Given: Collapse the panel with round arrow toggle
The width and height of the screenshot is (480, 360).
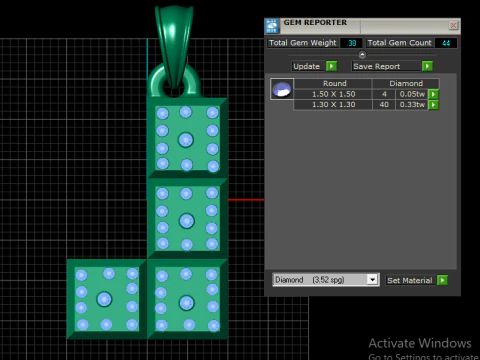Looking at the screenshot, I should (362, 54).
